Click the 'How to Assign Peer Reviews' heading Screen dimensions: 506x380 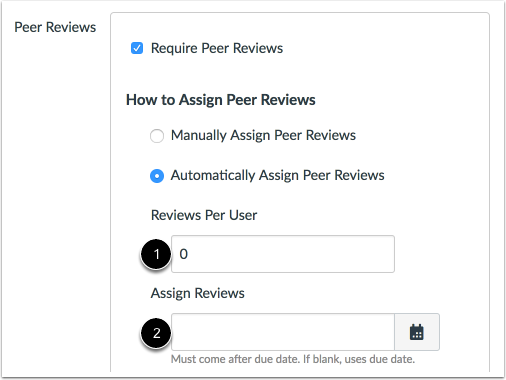(x=221, y=100)
